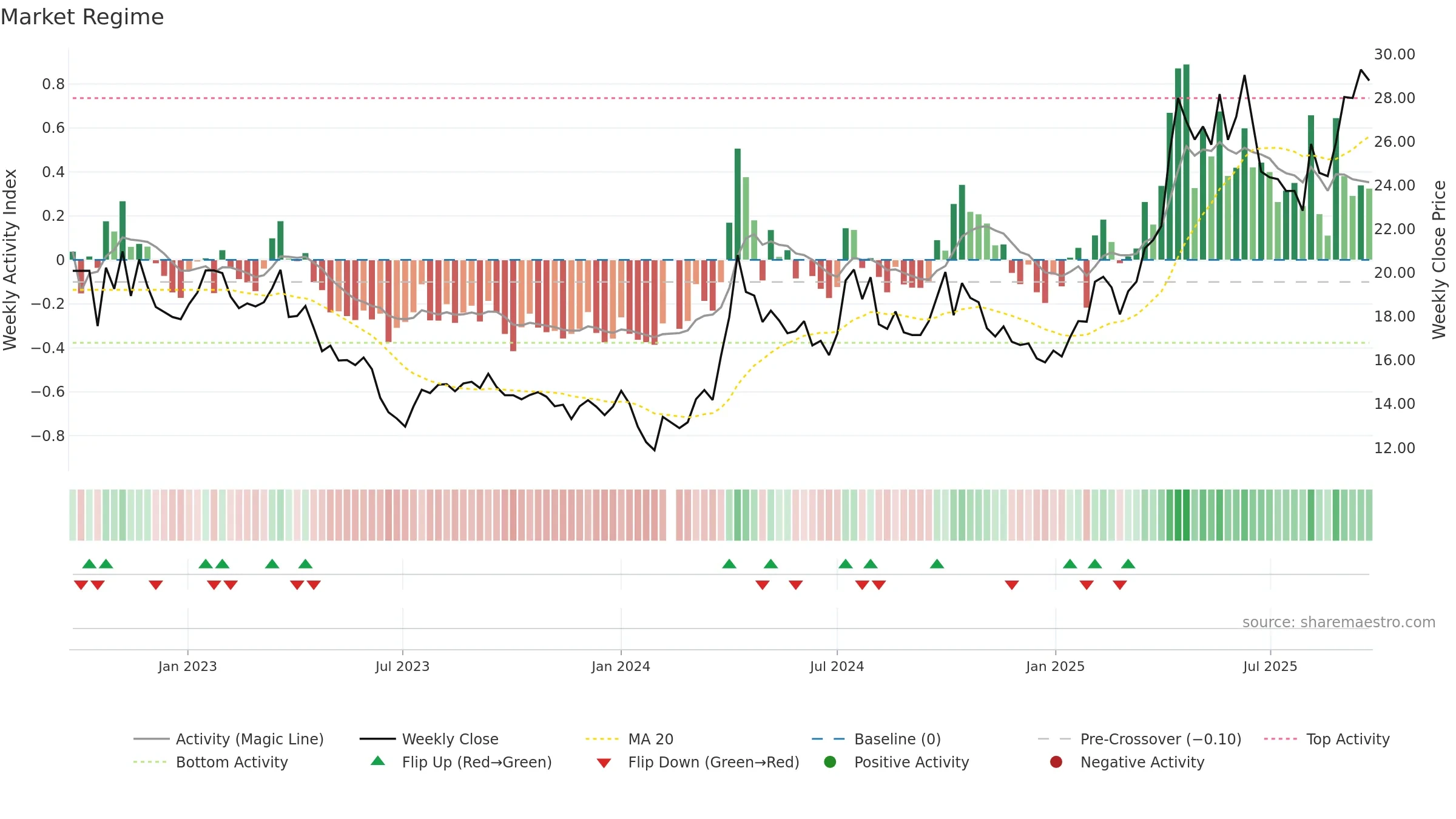
Task: Click the red down-triangle icon in the legend
Action: 604,763
